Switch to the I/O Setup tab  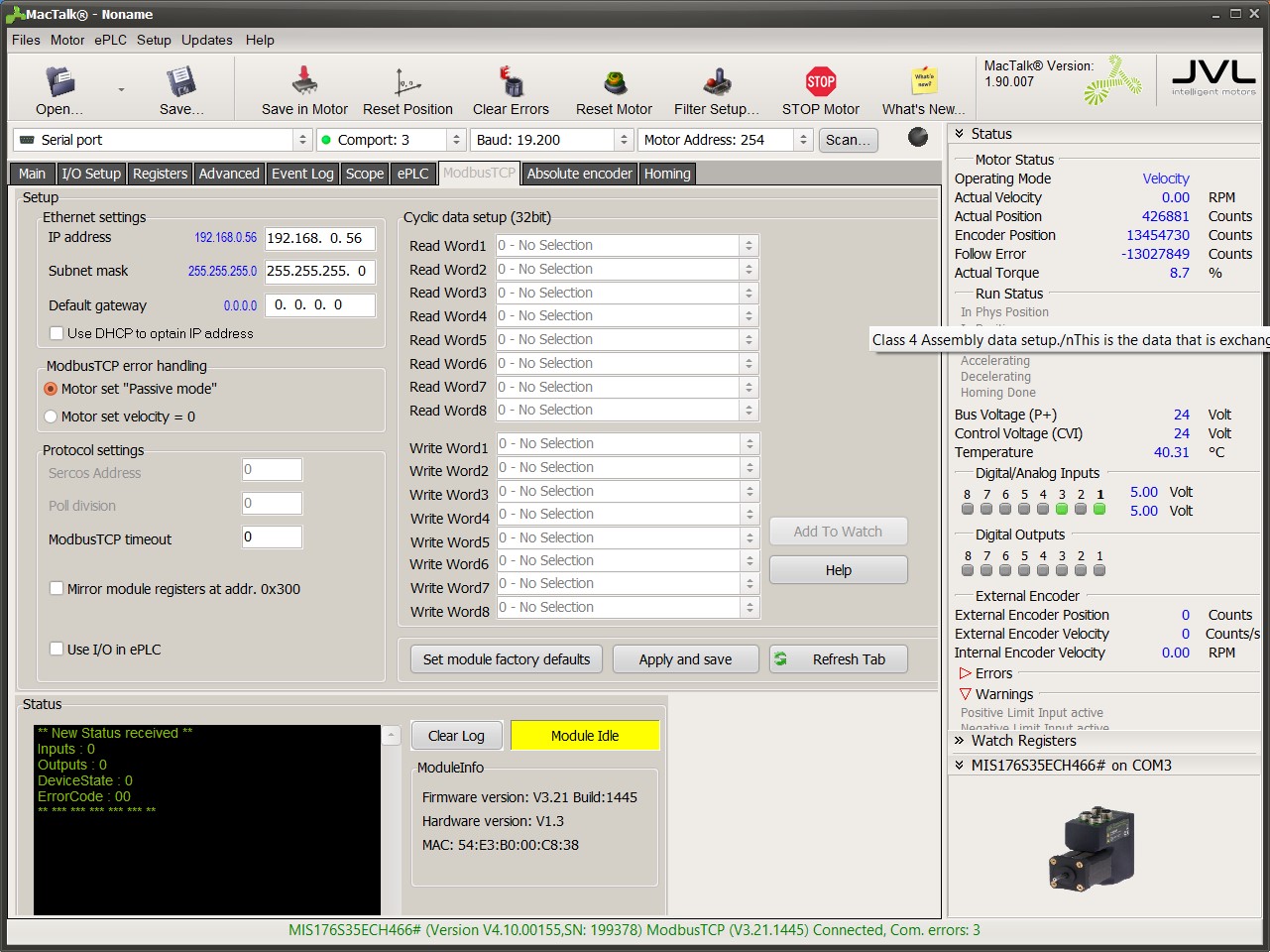coord(91,174)
